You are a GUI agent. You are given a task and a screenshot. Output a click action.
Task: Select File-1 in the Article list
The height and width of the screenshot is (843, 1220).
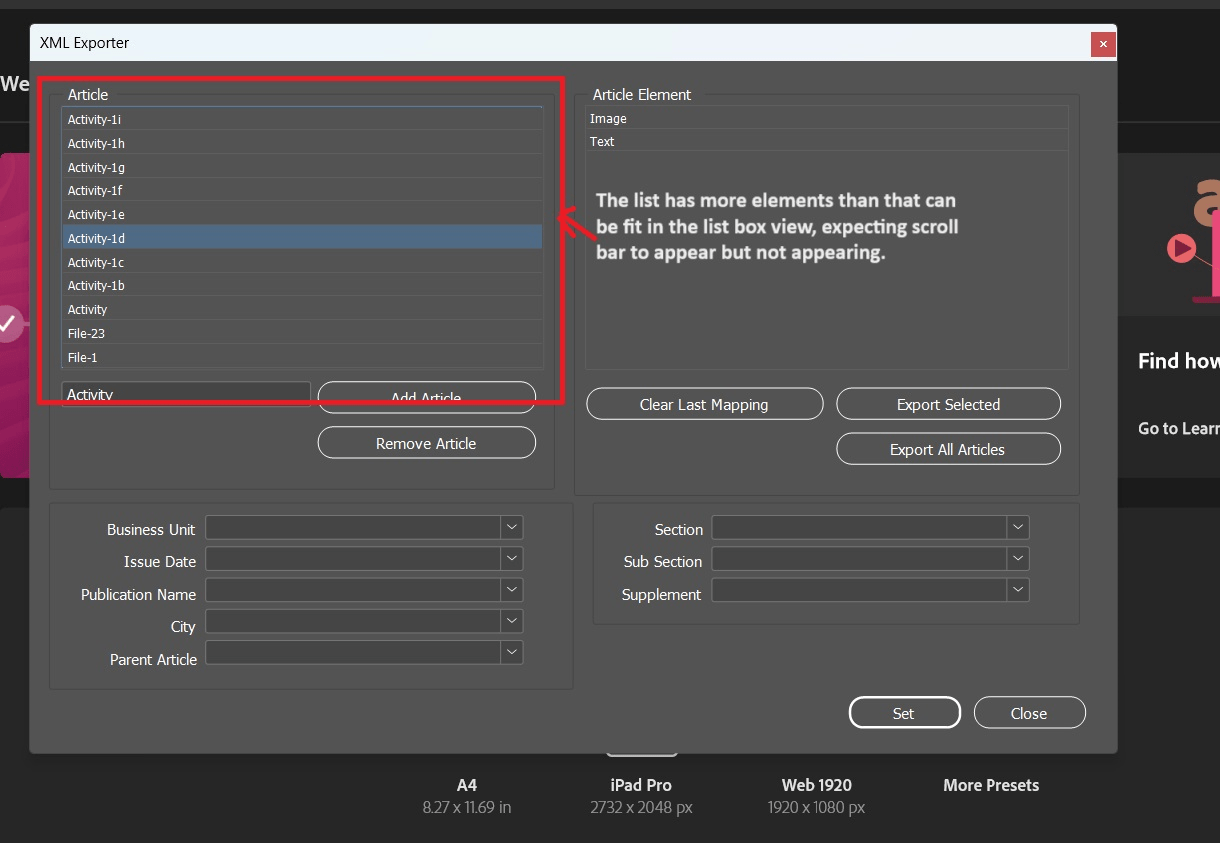(x=302, y=357)
